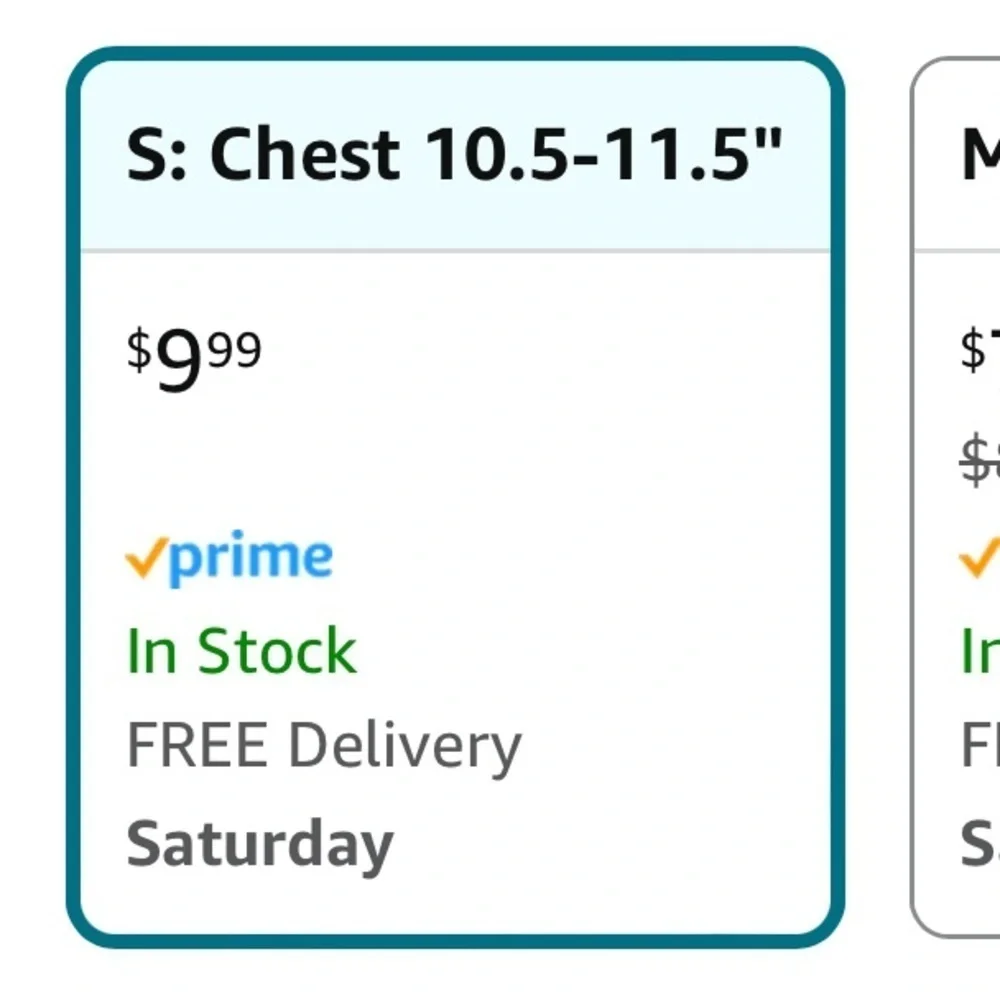Click the bold Saturday delivery date
Image resolution: width=1000 pixels, height=1000 pixels.
click(260, 846)
